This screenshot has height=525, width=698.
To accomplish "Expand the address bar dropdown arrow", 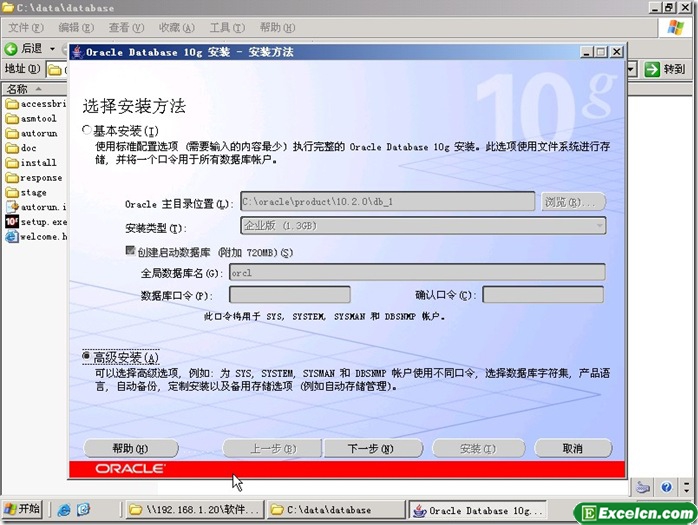I will (x=632, y=69).
